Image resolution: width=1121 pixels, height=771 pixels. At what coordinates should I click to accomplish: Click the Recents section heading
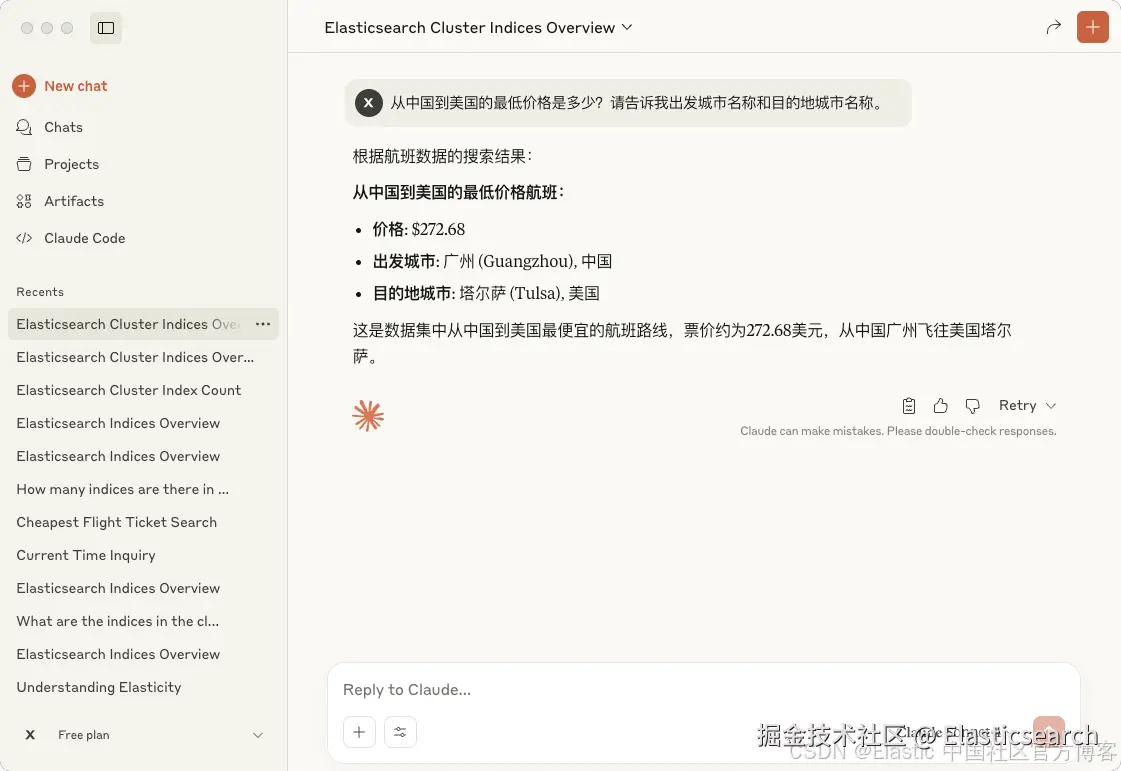(40, 292)
